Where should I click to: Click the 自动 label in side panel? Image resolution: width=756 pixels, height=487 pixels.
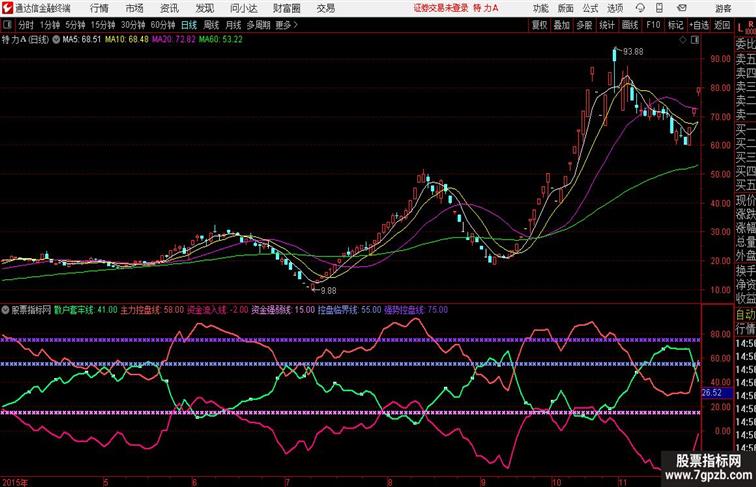click(x=745, y=314)
